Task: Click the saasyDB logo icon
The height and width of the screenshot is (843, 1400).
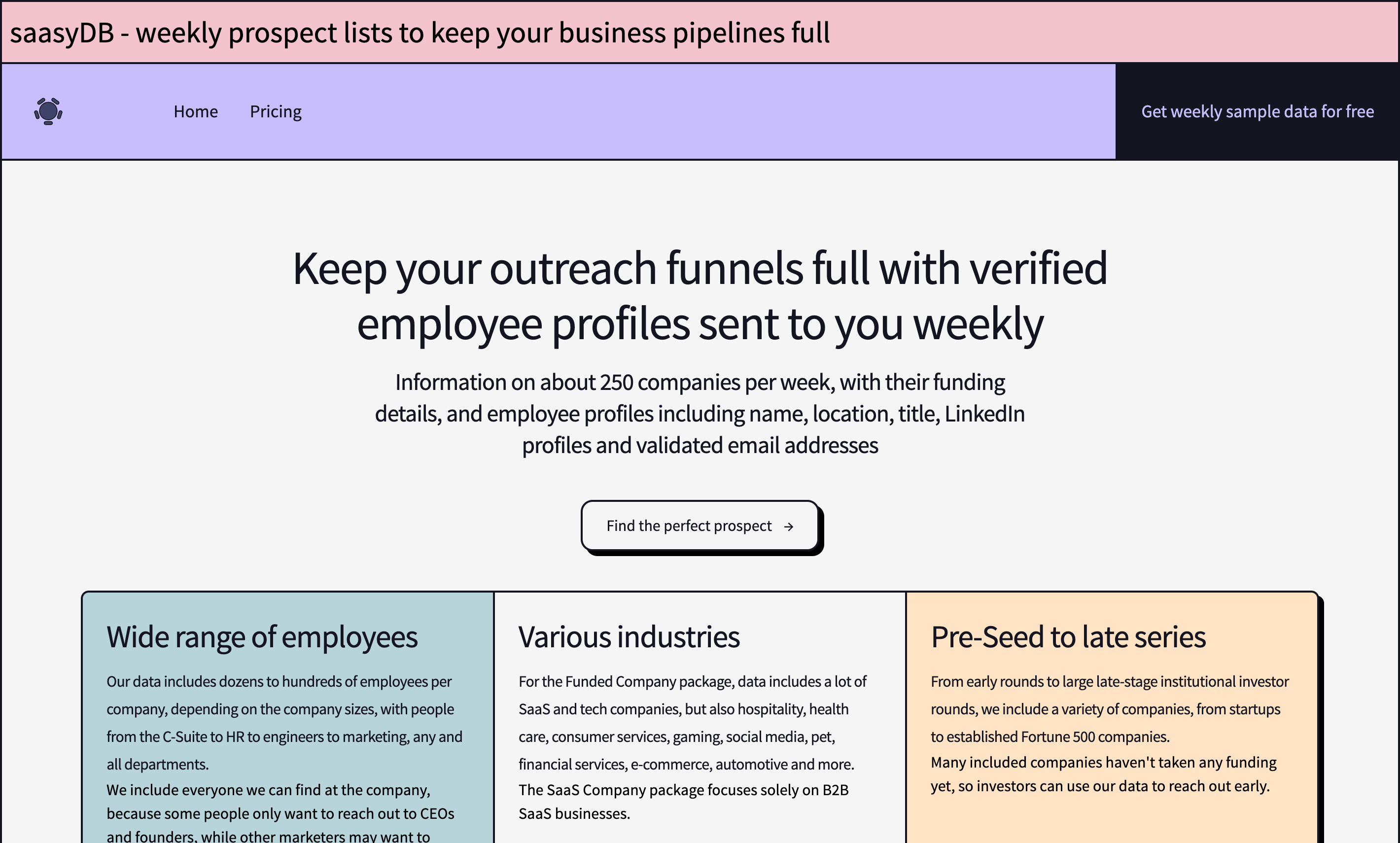Action: [x=48, y=111]
